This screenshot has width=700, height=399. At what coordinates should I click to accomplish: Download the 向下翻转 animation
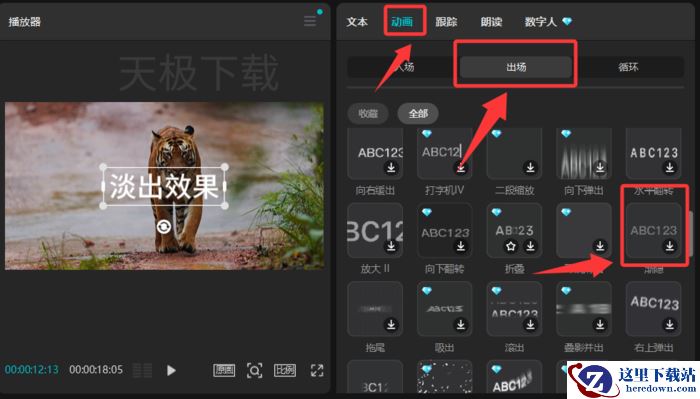460,246
